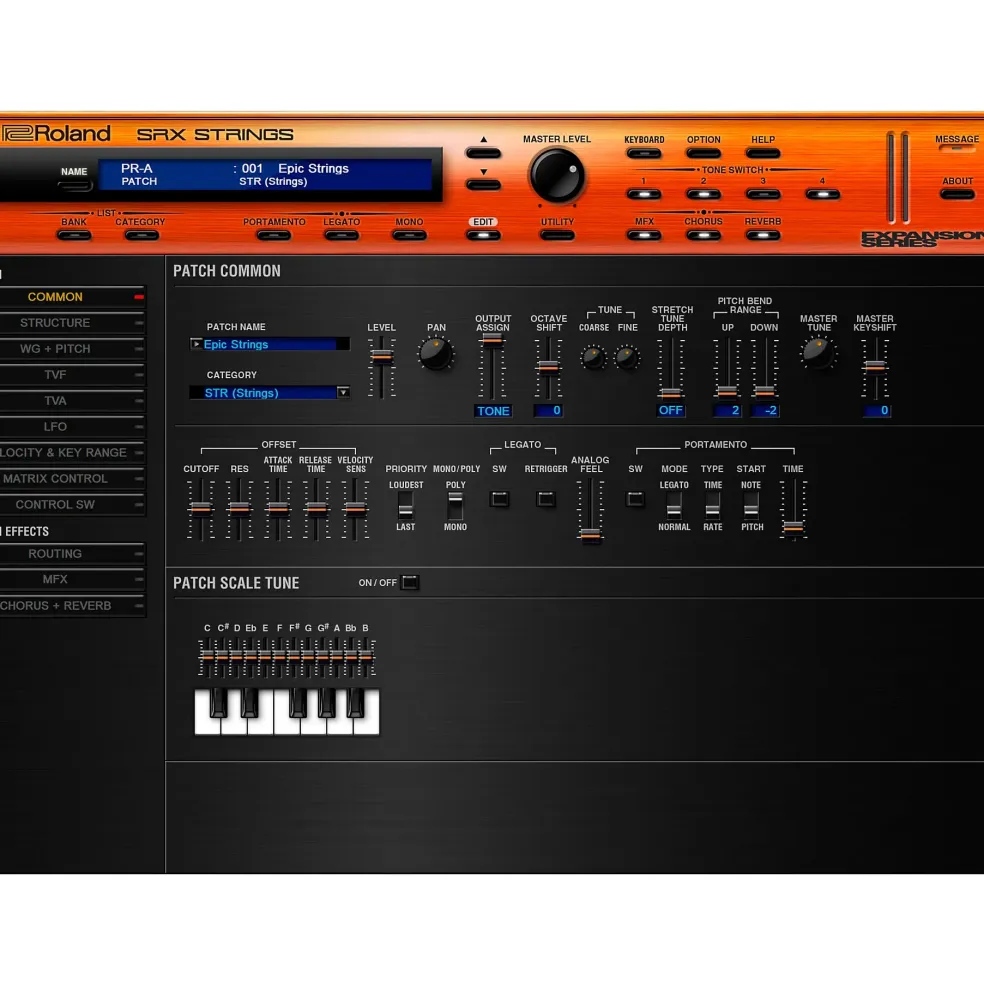Click the small arrow beside Epic Strings patch name

tap(196, 344)
